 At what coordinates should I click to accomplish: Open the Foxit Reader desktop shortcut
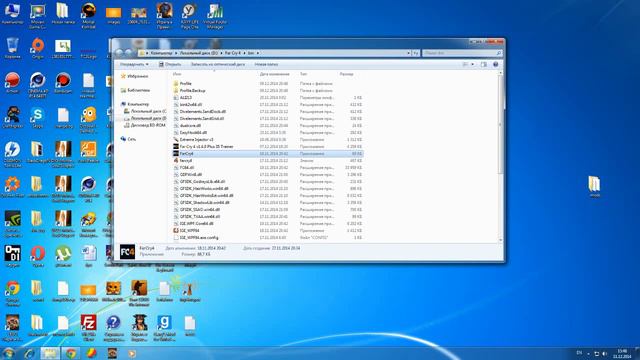88,153
